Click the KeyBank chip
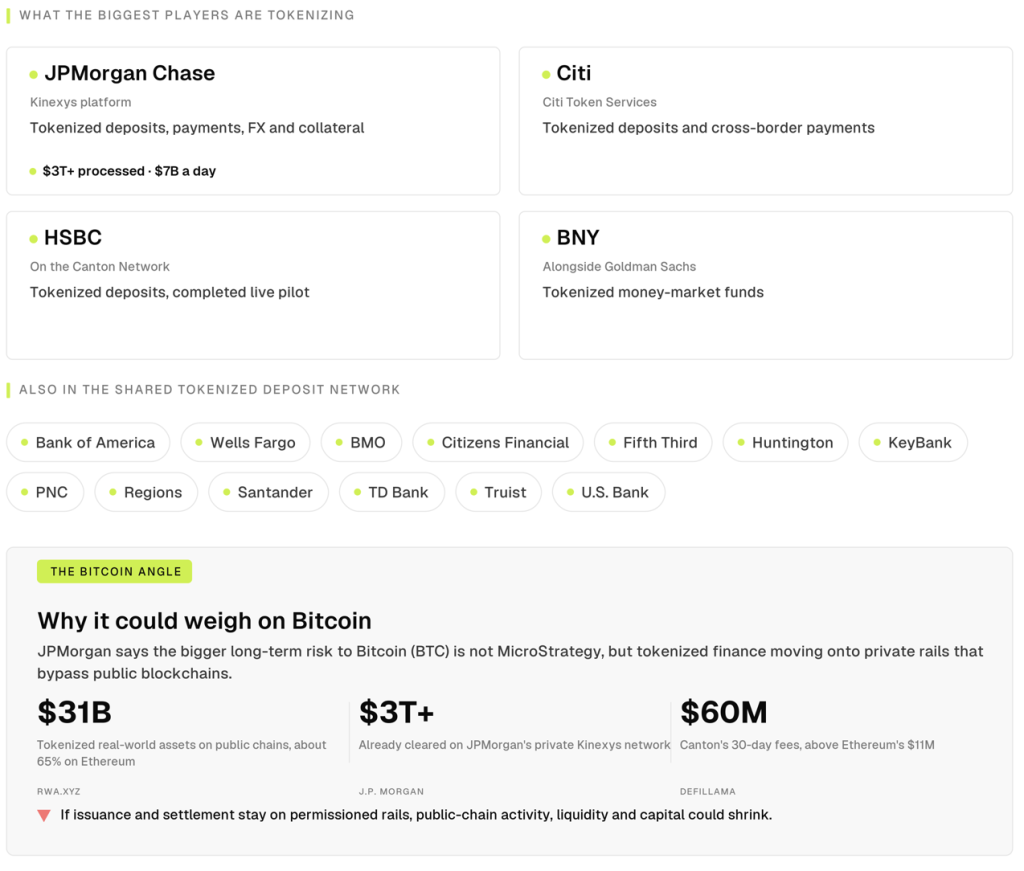The image size is (1024, 871). click(x=913, y=443)
